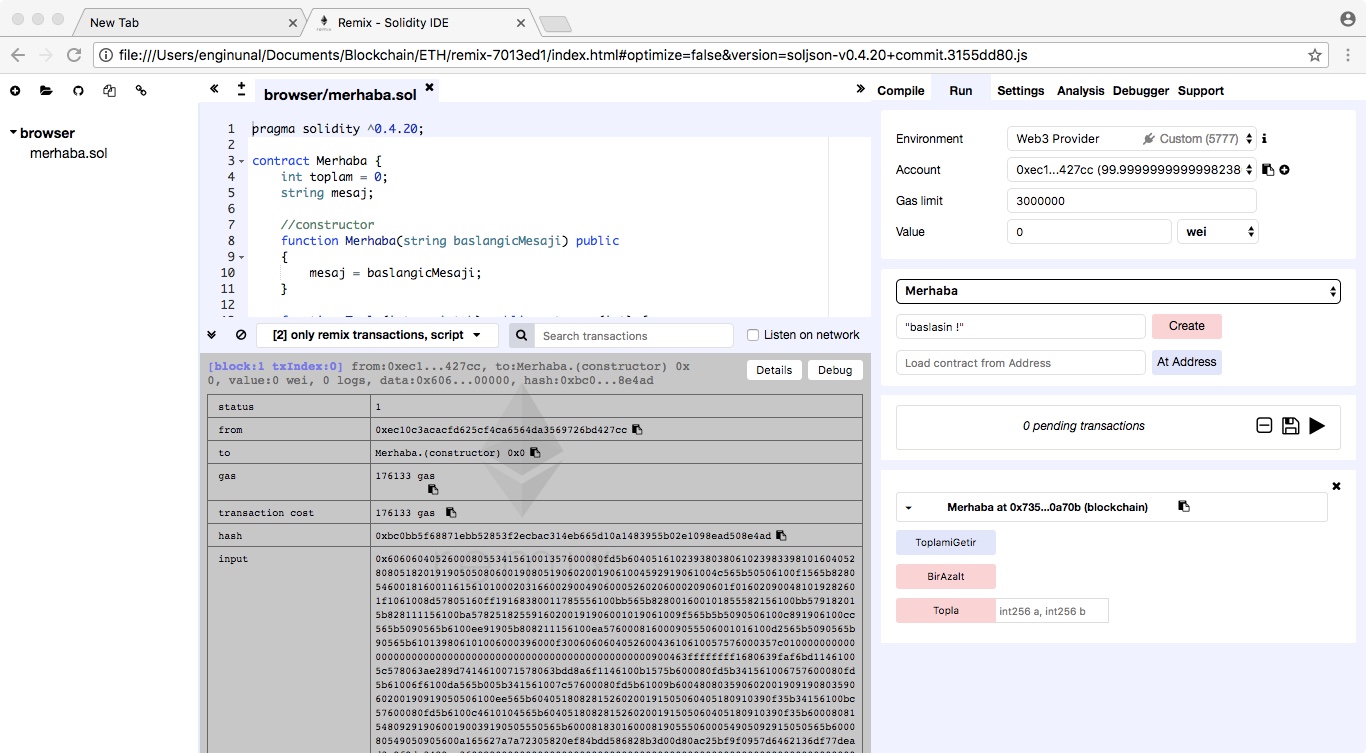This screenshot has width=1366, height=753.
Task: Copy the from address value
Action: click(637, 430)
